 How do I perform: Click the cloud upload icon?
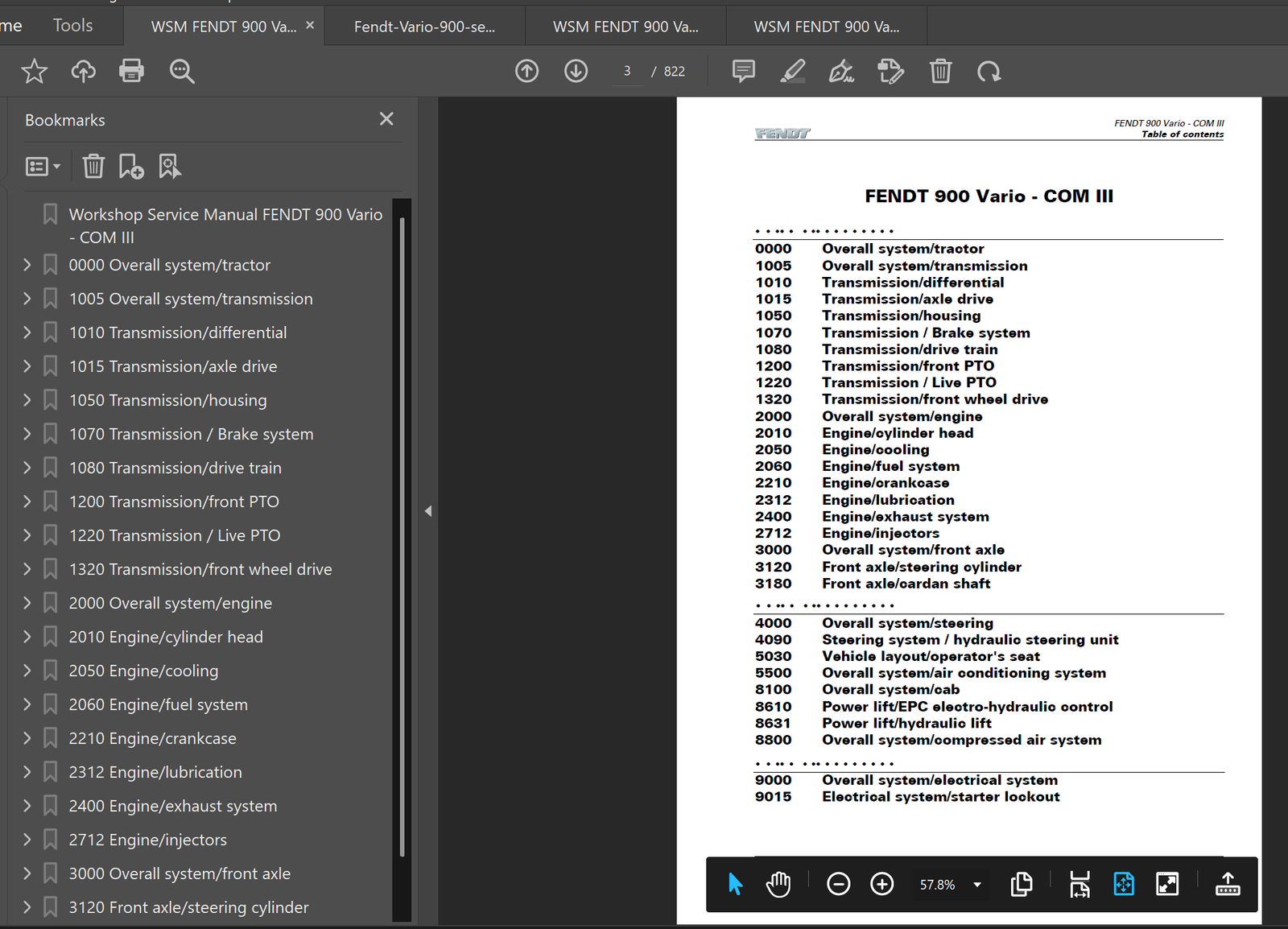click(83, 72)
